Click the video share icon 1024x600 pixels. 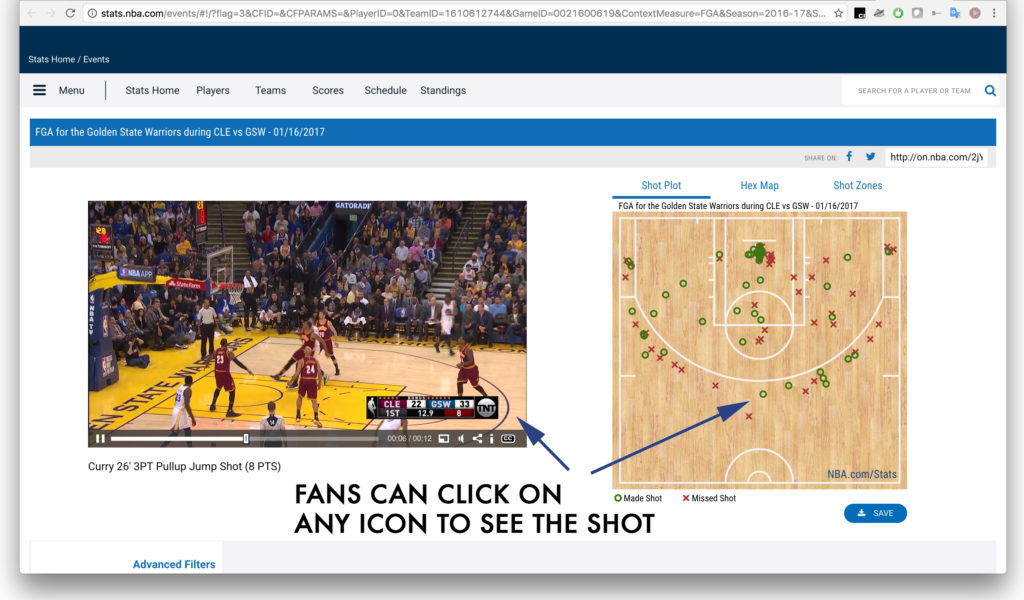(477, 438)
